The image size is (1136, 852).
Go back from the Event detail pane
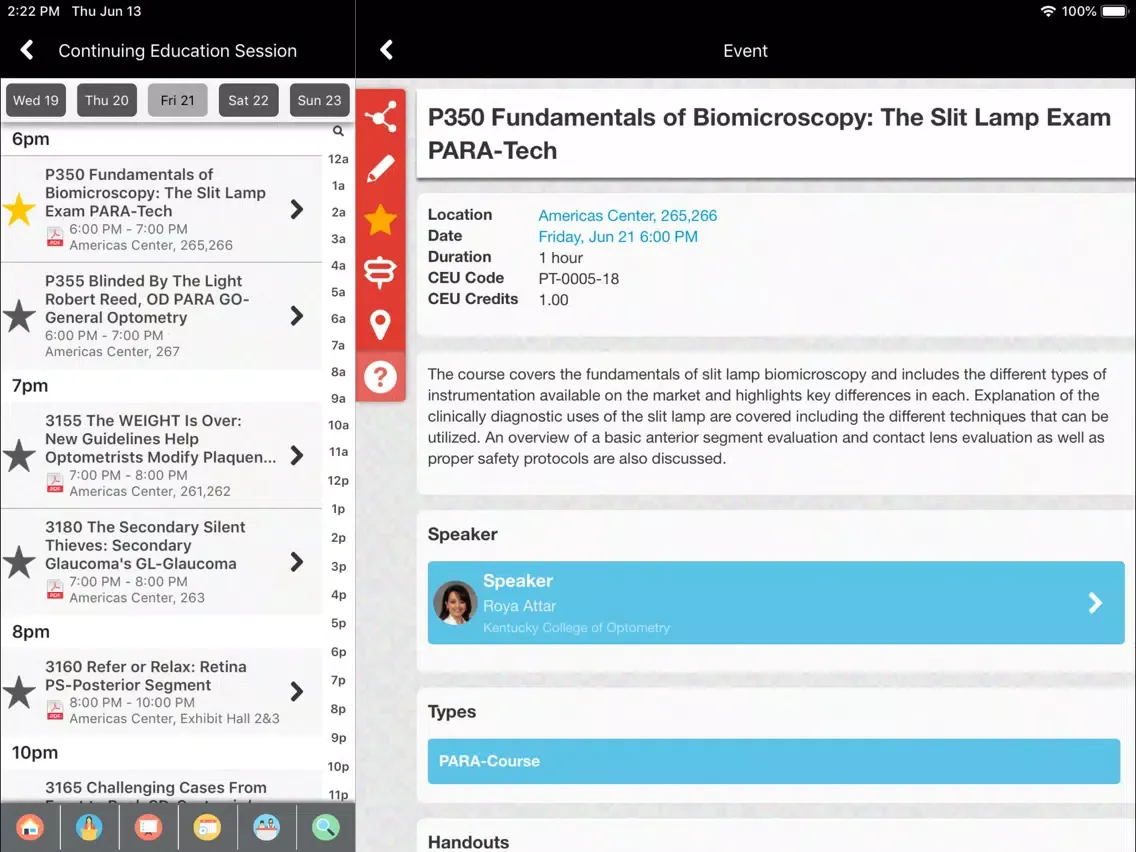point(387,50)
